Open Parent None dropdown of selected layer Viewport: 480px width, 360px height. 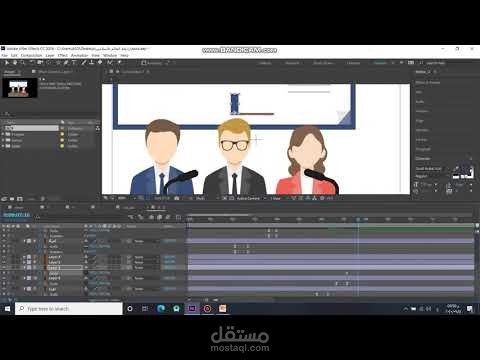coord(145,268)
